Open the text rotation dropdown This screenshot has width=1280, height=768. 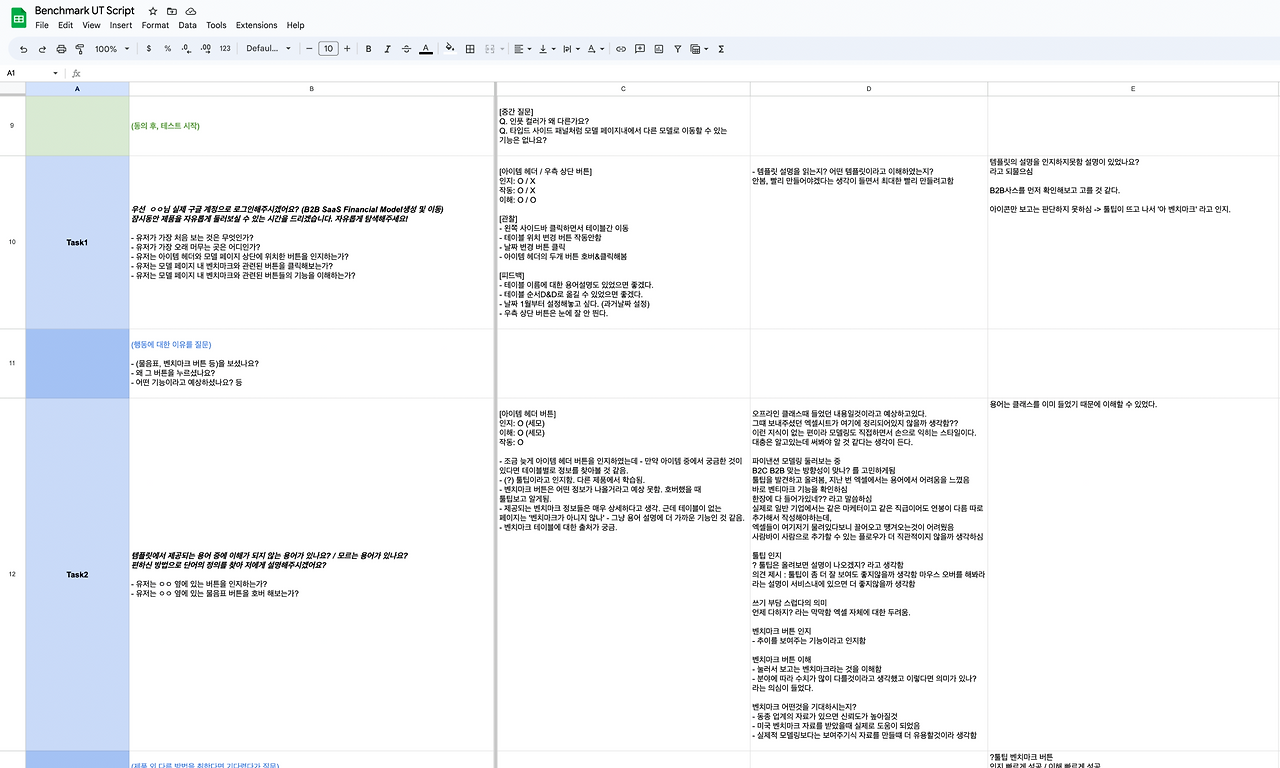click(x=595, y=48)
